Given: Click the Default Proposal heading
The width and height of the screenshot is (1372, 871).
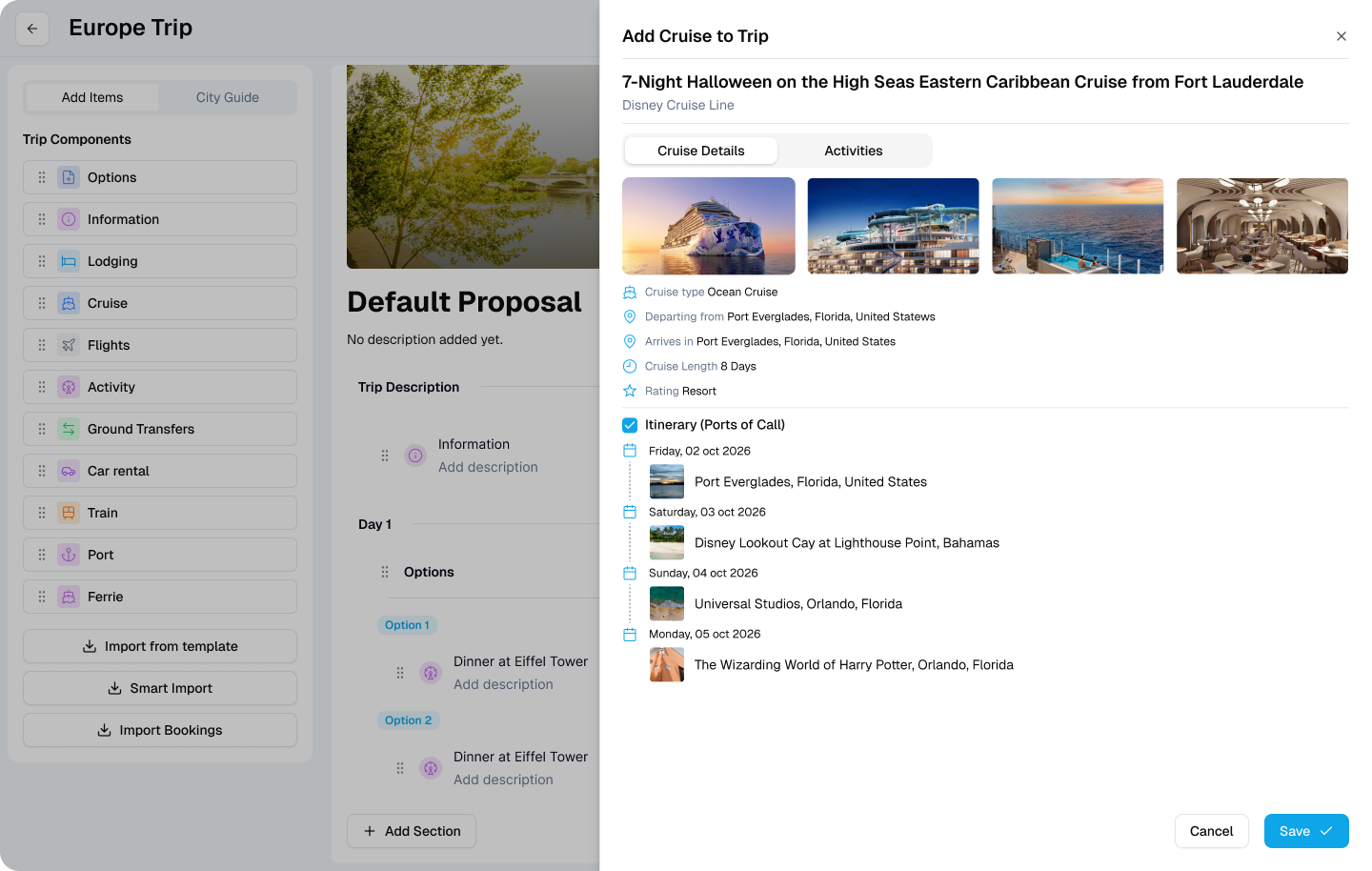Looking at the screenshot, I should (x=464, y=302).
